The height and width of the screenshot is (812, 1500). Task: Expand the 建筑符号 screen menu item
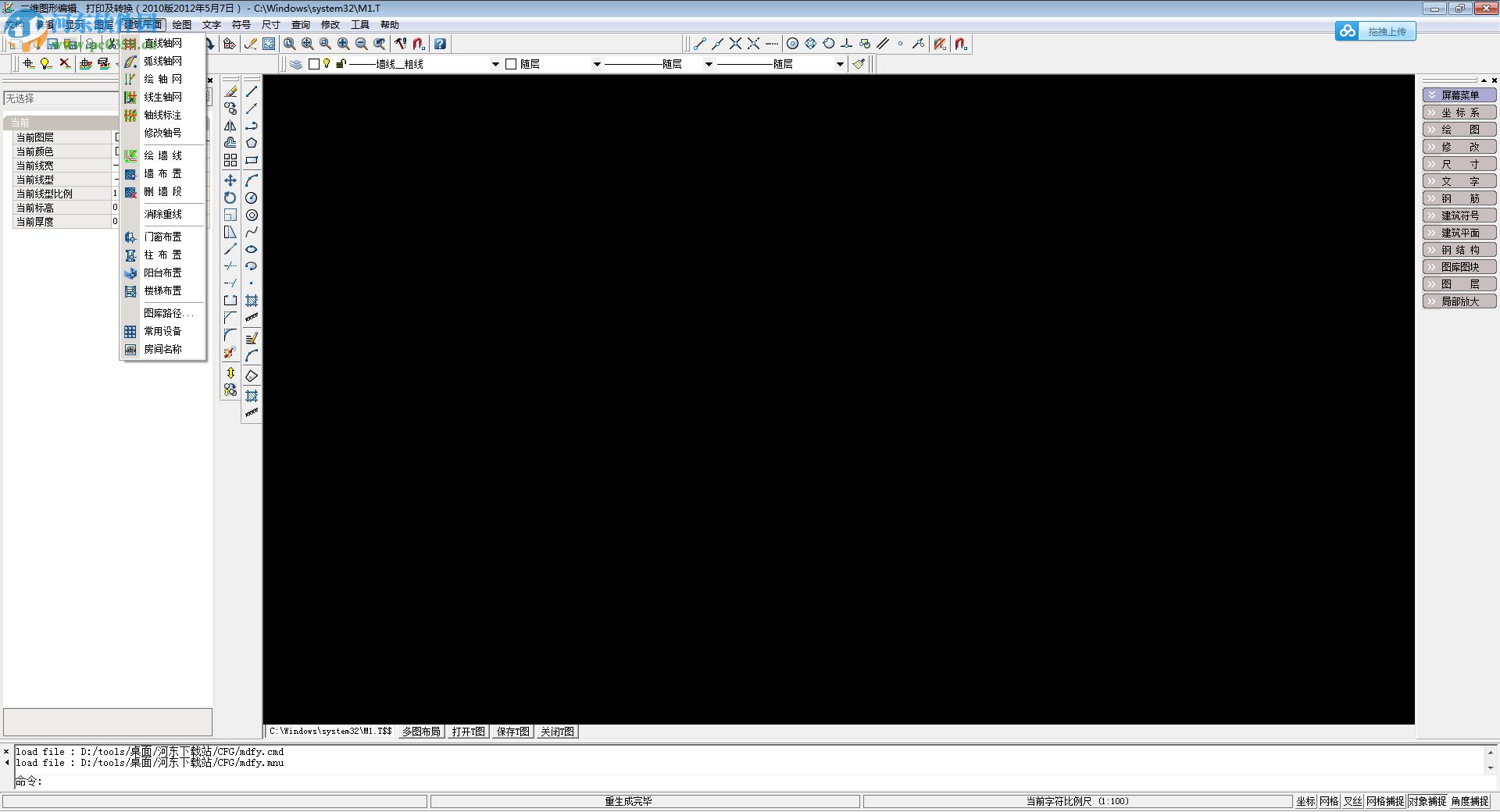click(x=1459, y=215)
